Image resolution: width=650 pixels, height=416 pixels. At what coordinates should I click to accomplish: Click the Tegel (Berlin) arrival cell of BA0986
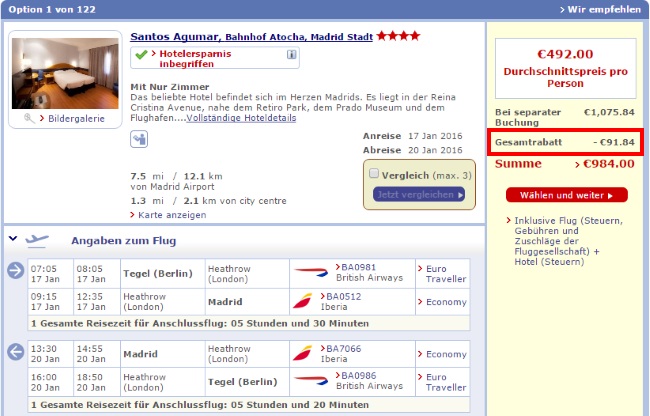(247, 382)
